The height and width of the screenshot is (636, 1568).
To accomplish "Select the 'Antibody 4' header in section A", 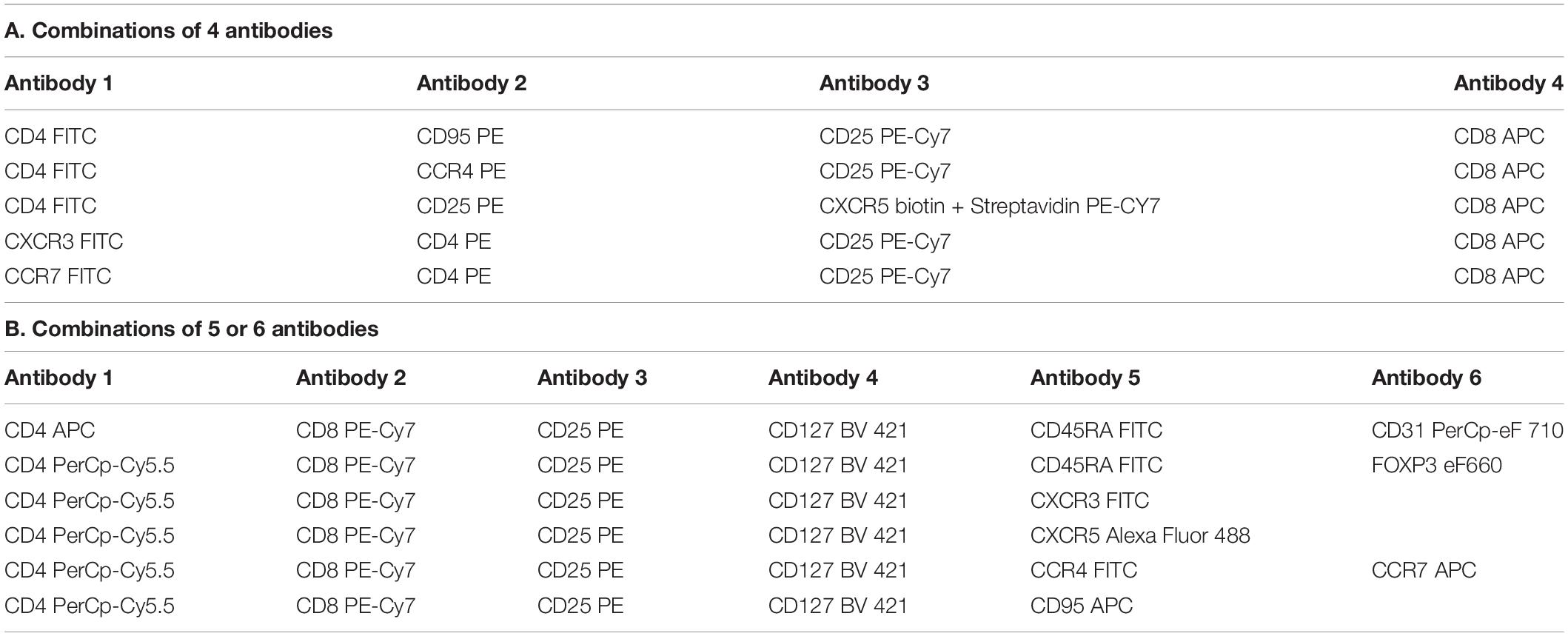I will point(1509,83).
